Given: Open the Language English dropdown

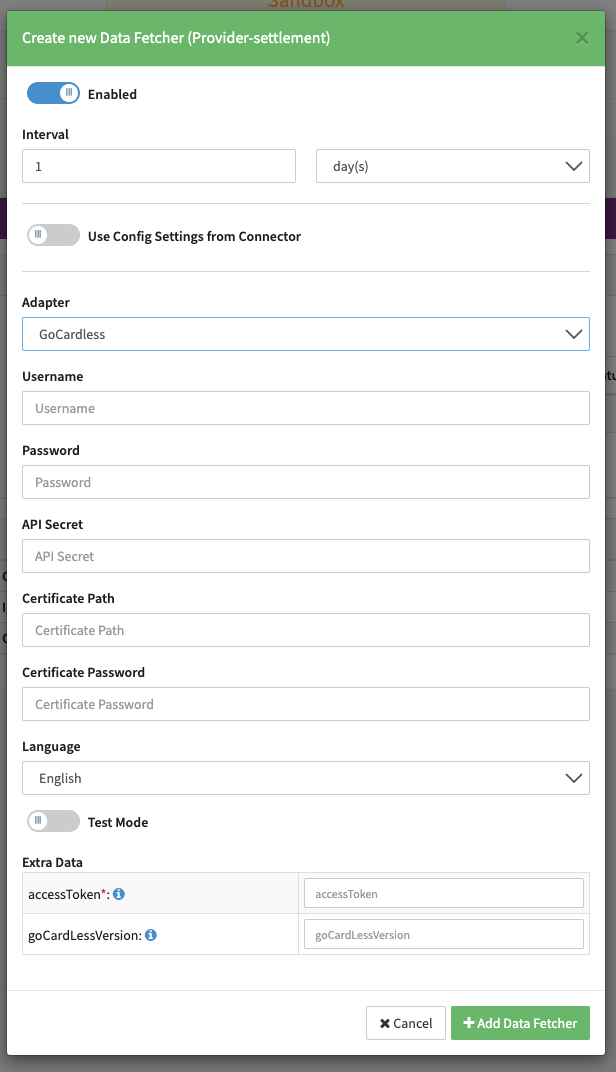Looking at the screenshot, I should click(x=306, y=778).
